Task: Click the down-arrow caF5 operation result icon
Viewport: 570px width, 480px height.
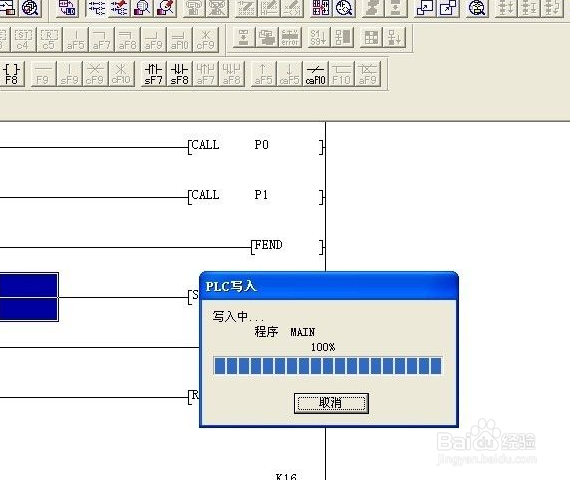Action: pyautogui.click(x=289, y=74)
